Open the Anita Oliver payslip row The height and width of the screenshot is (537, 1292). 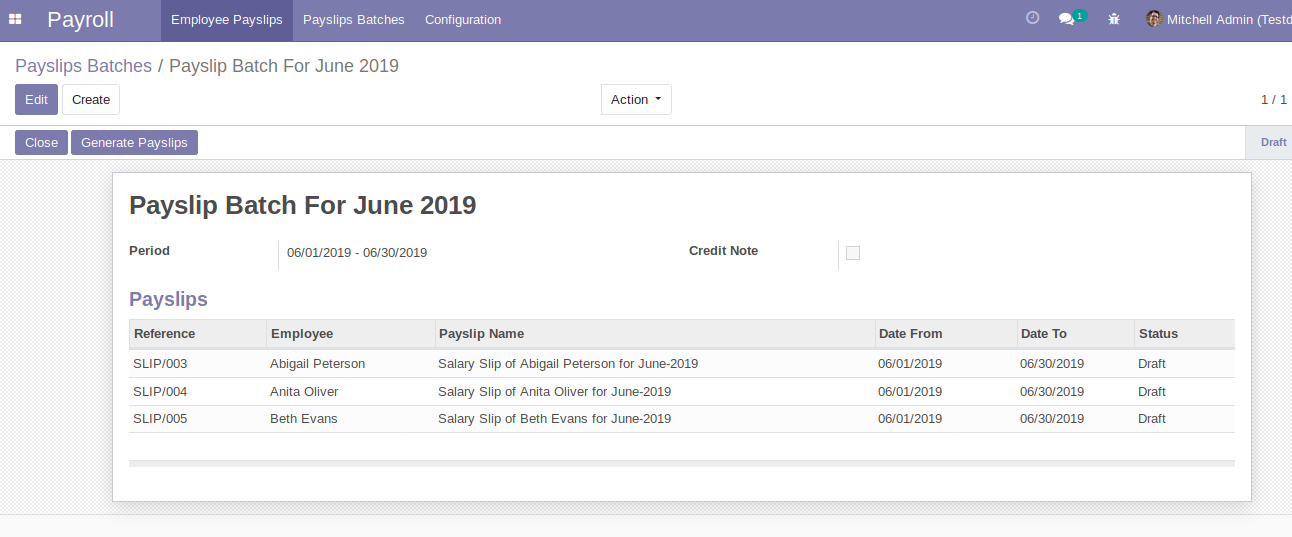(304, 392)
